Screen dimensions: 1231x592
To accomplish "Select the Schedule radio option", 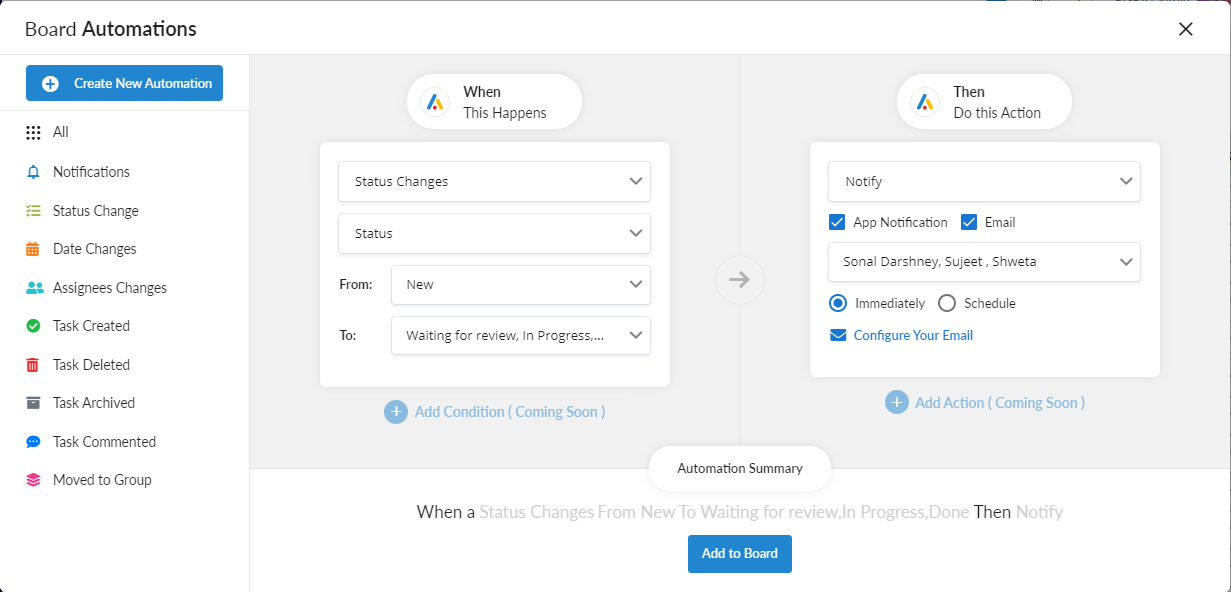I will point(947,303).
